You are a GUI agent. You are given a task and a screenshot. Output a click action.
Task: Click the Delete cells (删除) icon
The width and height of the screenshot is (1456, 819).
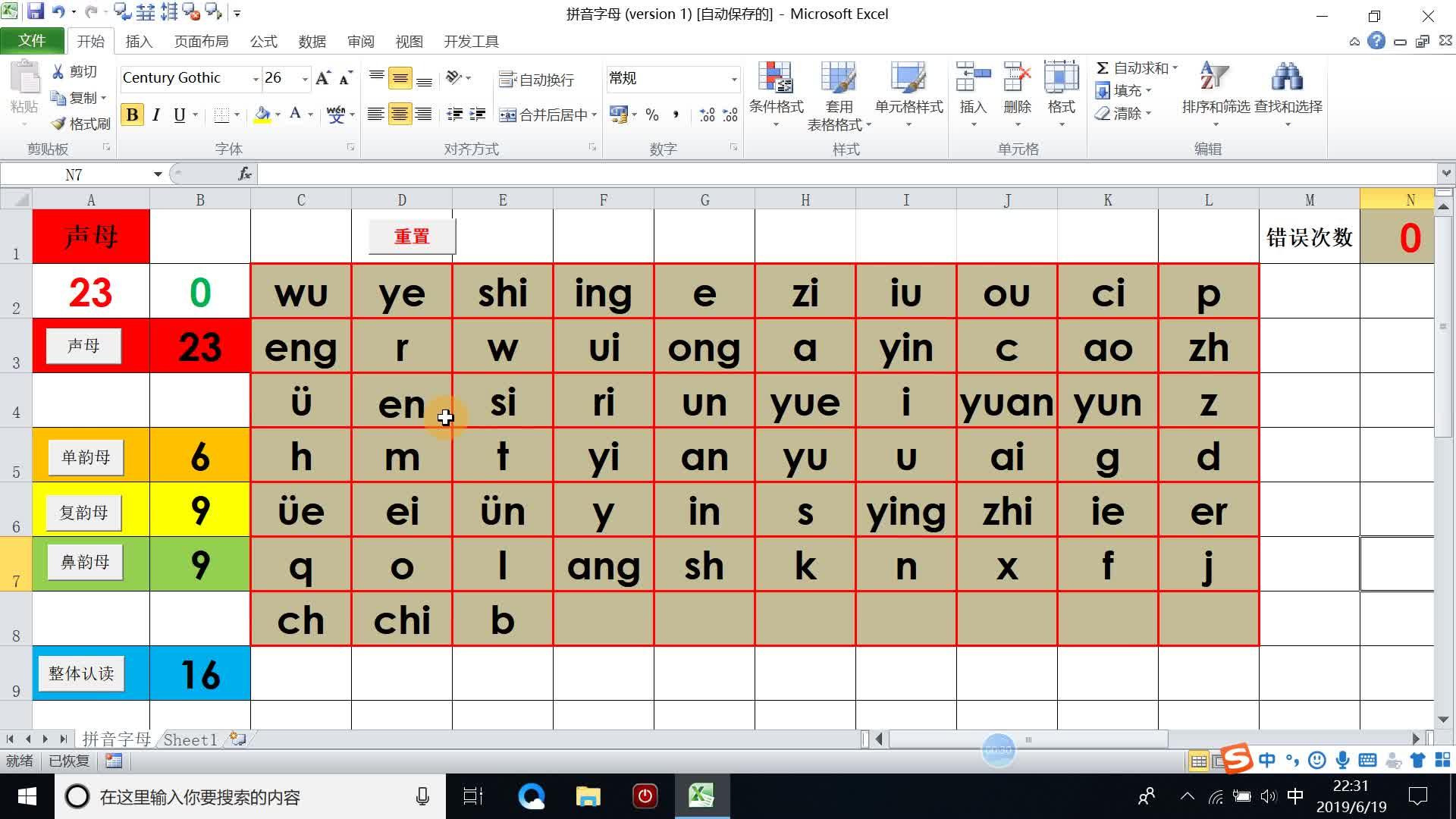tap(1017, 78)
